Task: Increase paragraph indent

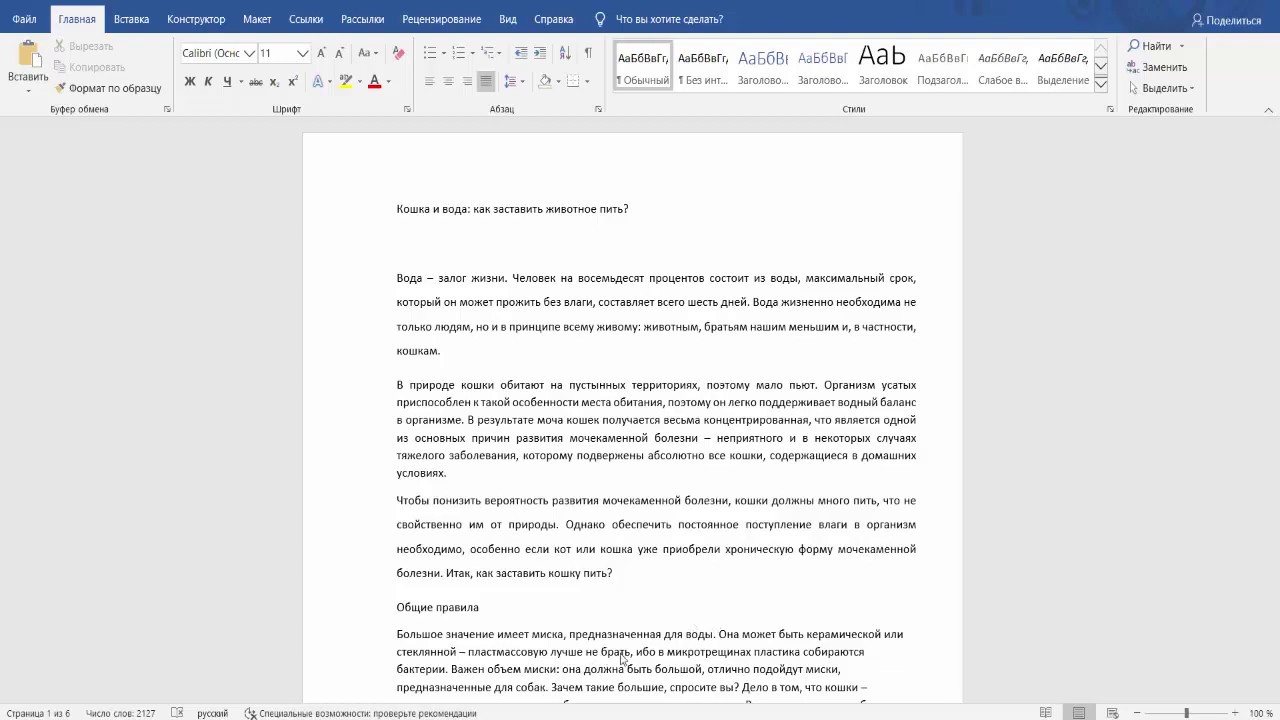Action: [x=540, y=53]
